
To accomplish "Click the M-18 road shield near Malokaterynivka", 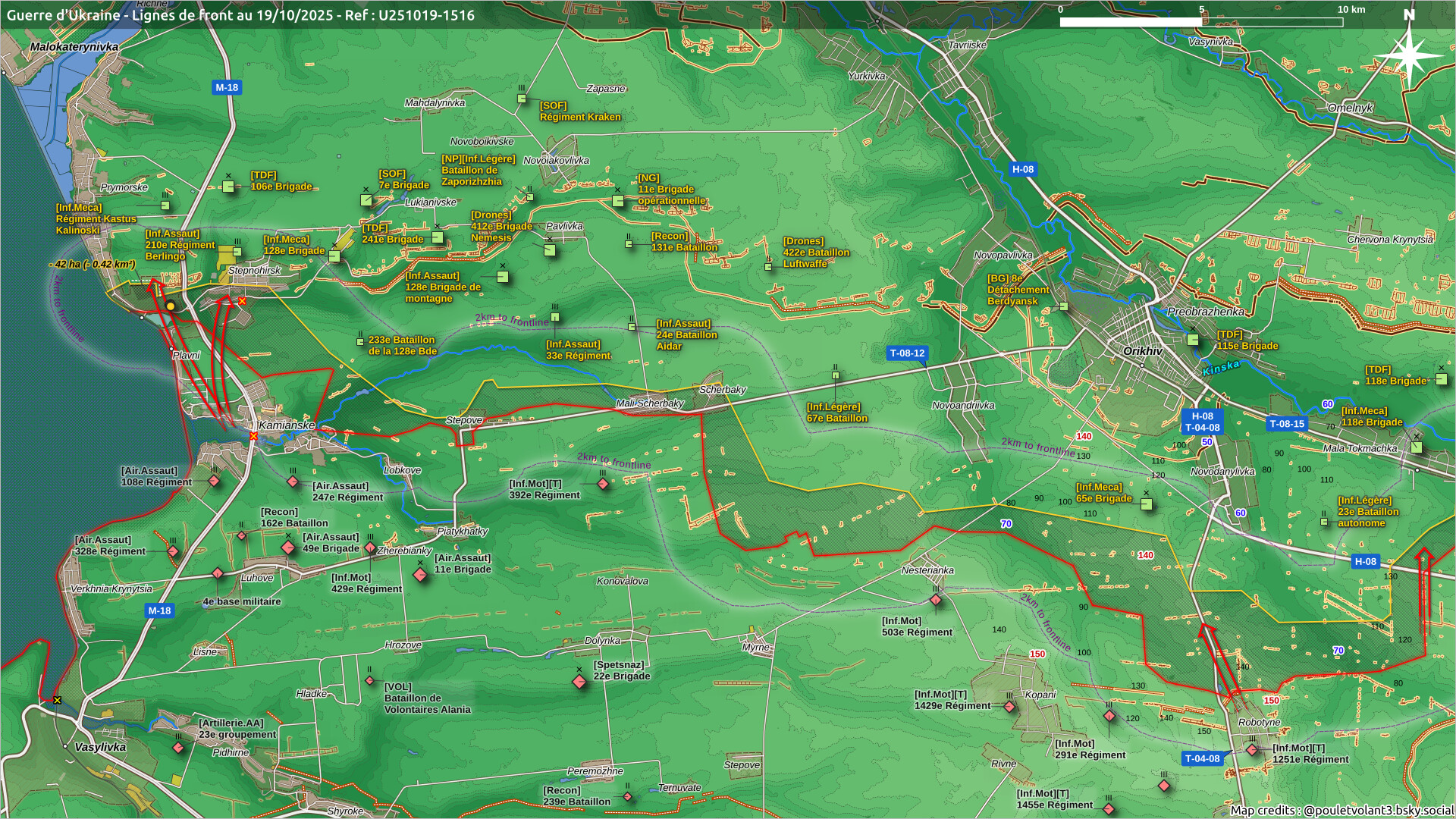I will coord(226,87).
